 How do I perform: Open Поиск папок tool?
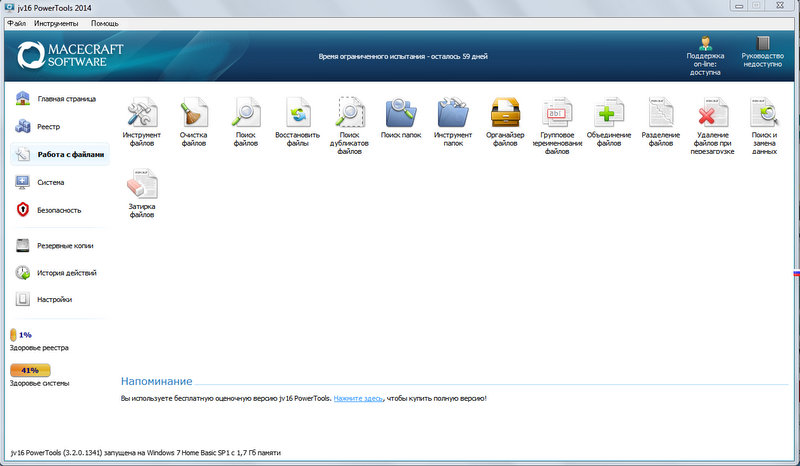tap(401, 117)
